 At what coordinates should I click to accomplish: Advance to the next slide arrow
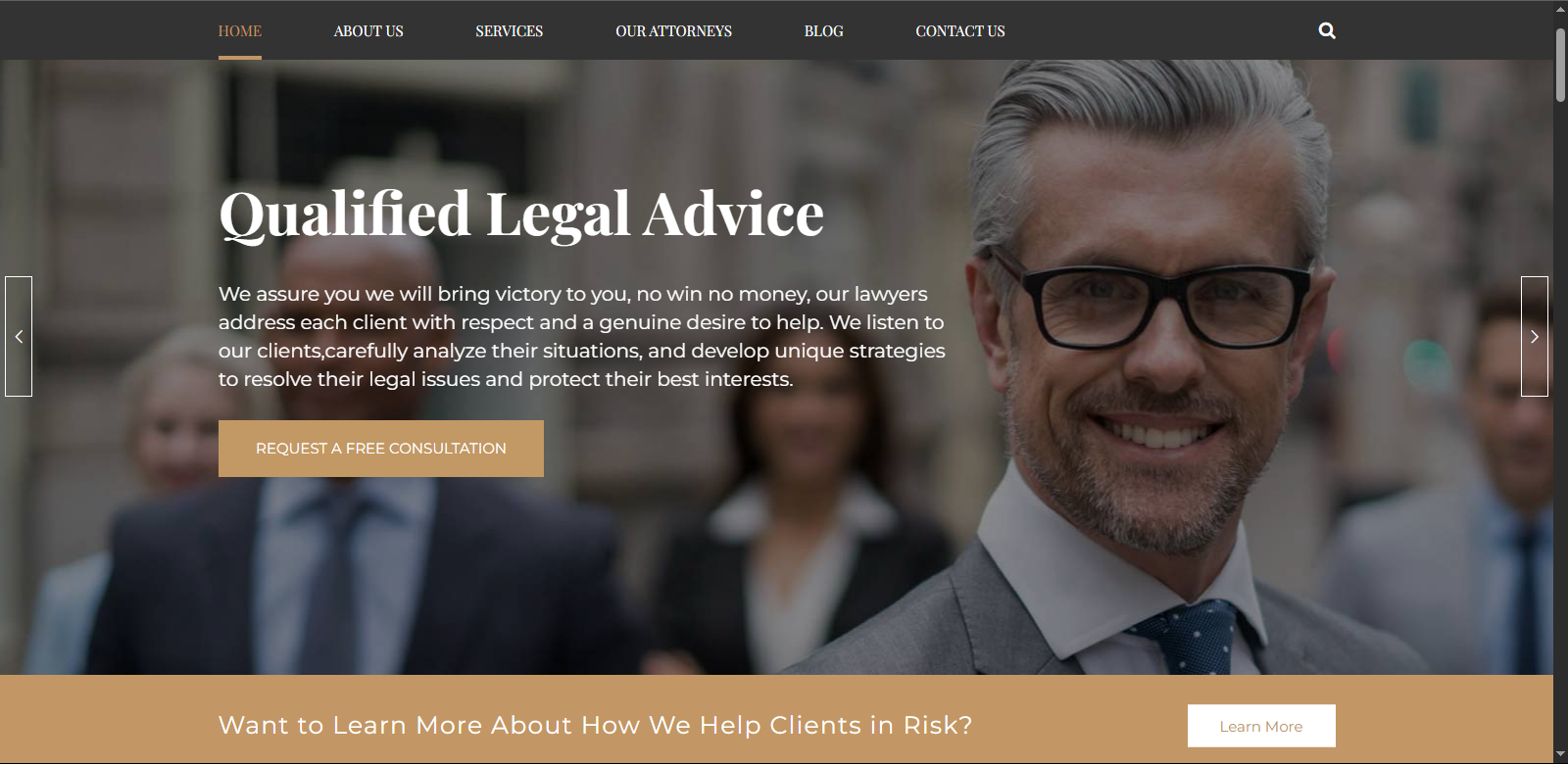coord(1535,336)
